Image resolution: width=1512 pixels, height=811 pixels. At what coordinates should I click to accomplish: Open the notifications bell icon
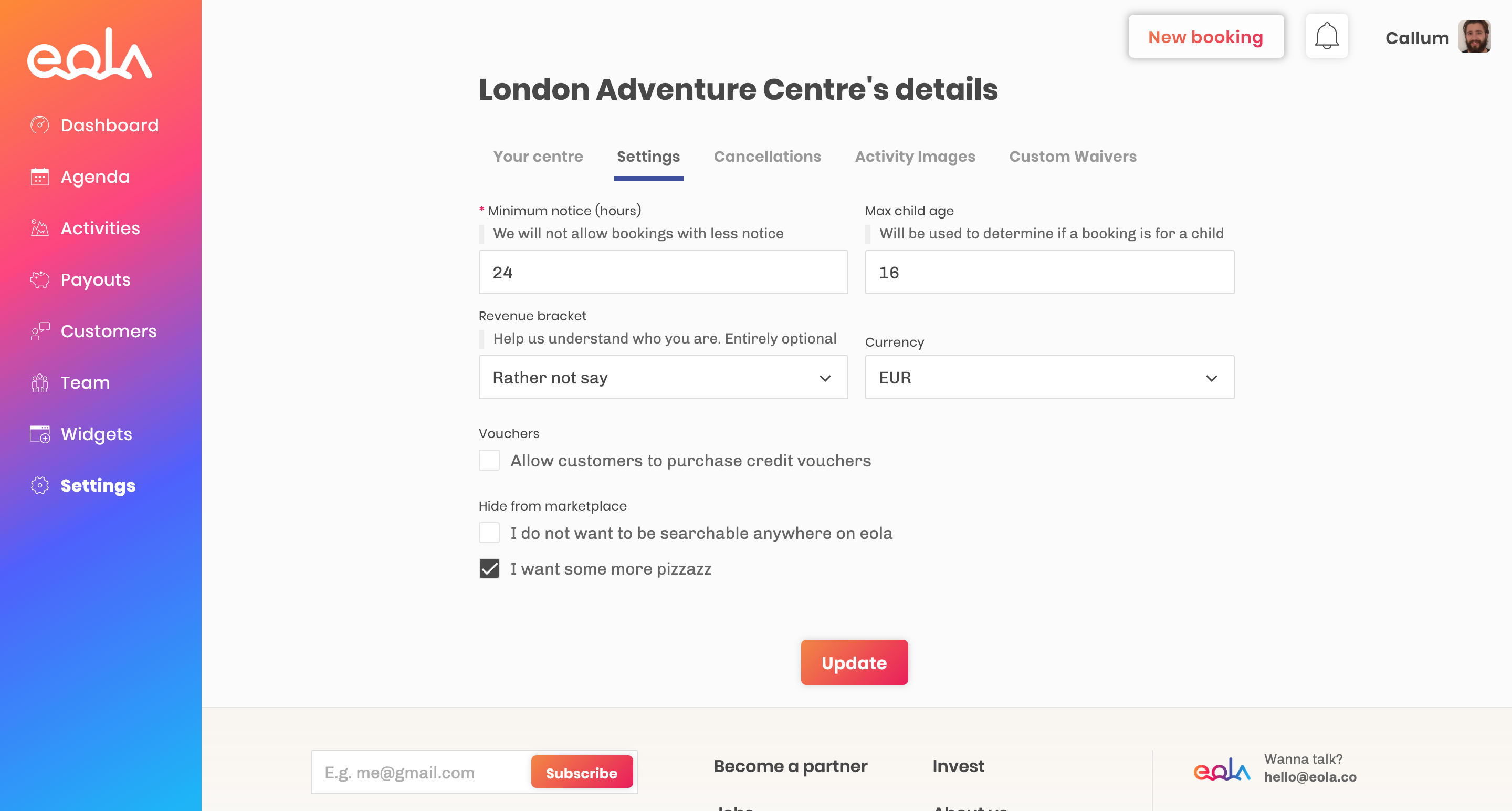pos(1326,36)
